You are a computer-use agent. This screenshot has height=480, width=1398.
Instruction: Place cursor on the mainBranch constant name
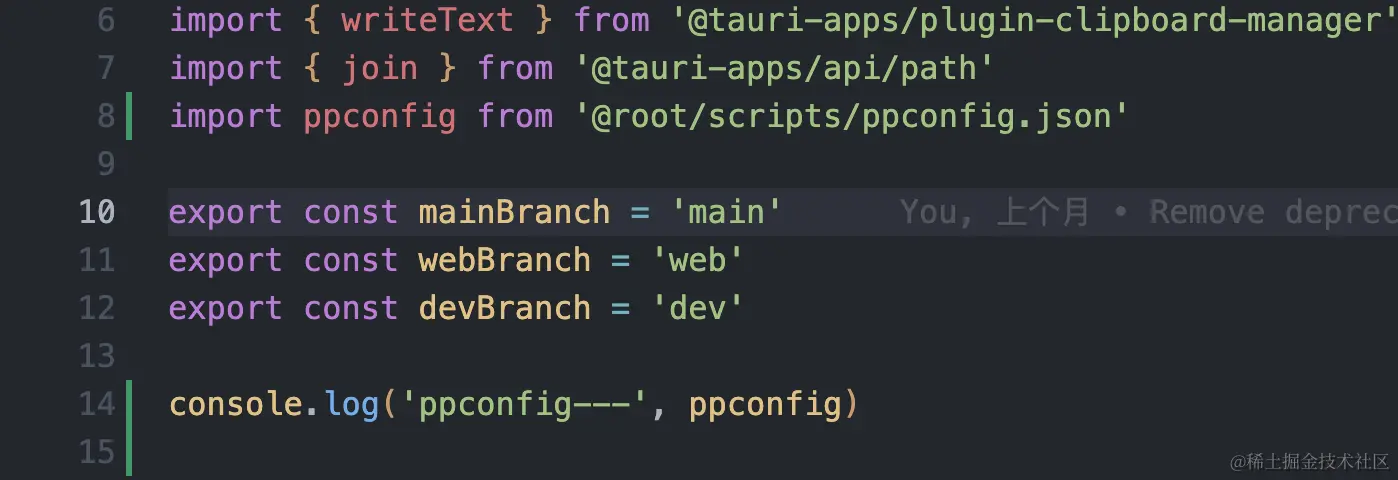click(514, 212)
